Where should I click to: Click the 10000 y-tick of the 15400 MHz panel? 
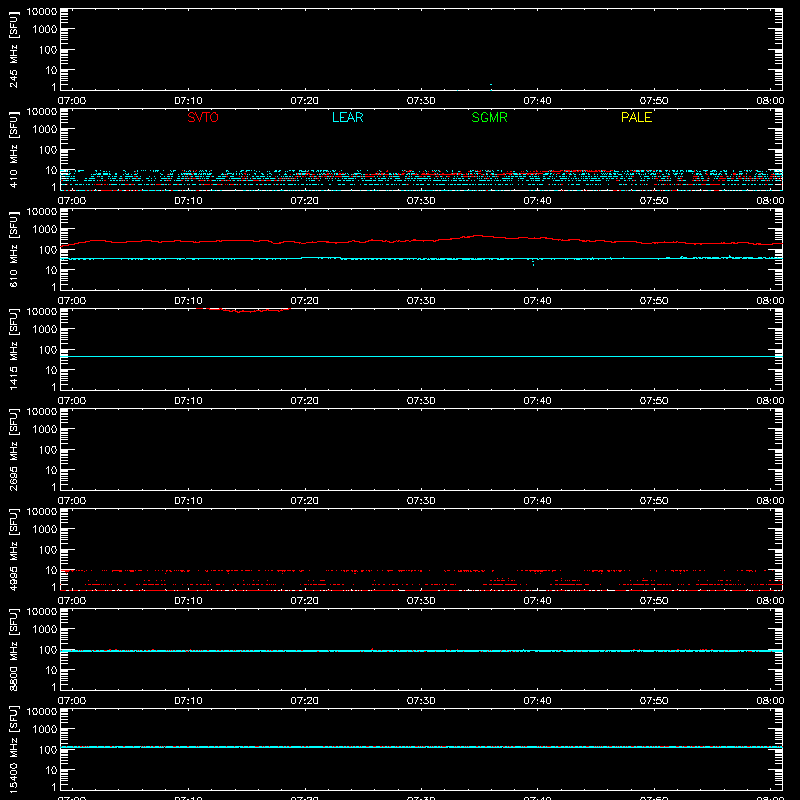[42, 712]
